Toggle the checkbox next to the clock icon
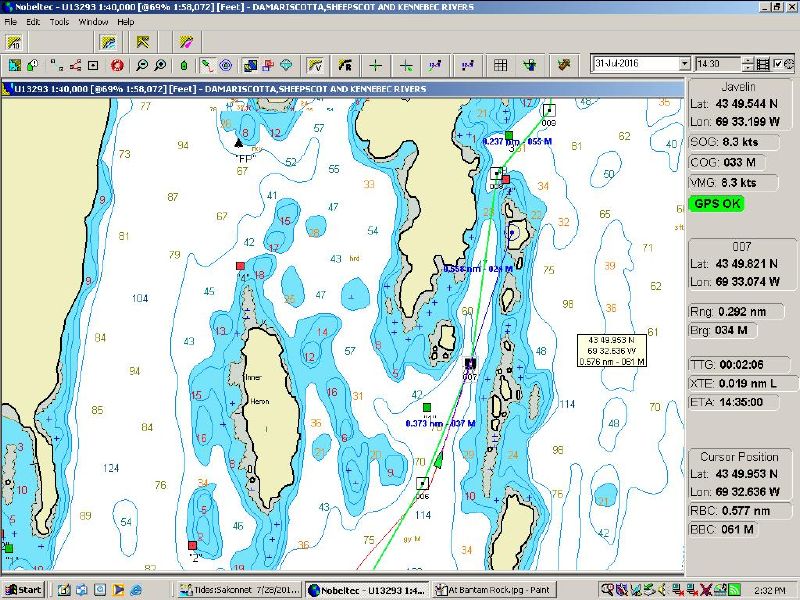The width and height of the screenshot is (800, 600). point(777,64)
